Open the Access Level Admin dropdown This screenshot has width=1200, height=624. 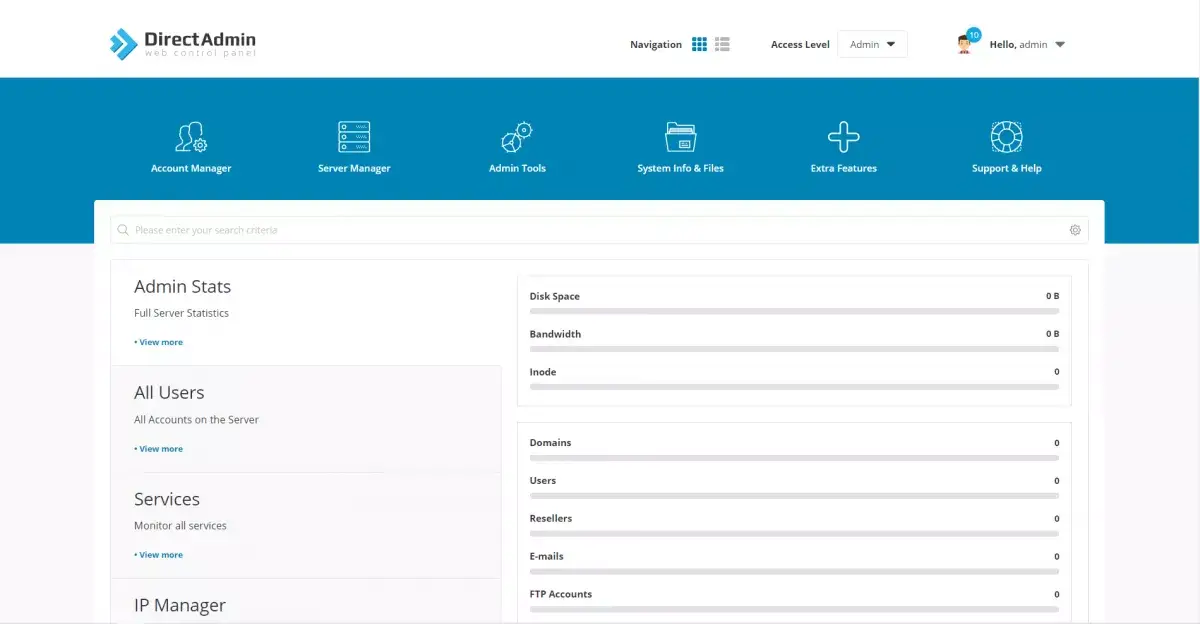(x=872, y=44)
